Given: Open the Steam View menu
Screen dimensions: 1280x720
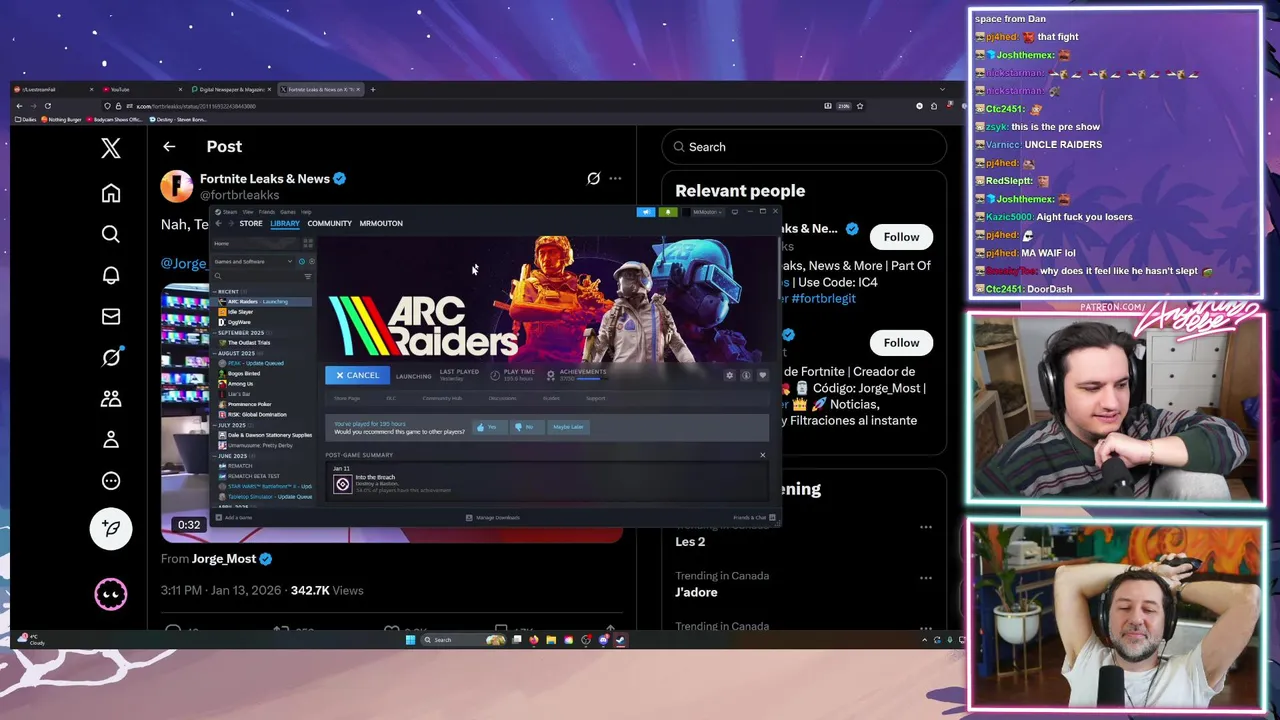Looking at the screenshot, I should 248,212.
